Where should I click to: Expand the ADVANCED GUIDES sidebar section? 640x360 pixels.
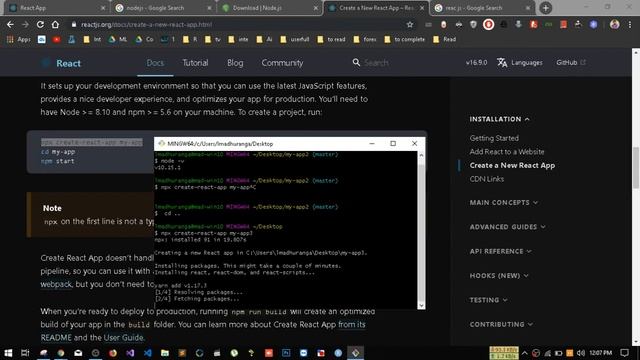(507, 227)
